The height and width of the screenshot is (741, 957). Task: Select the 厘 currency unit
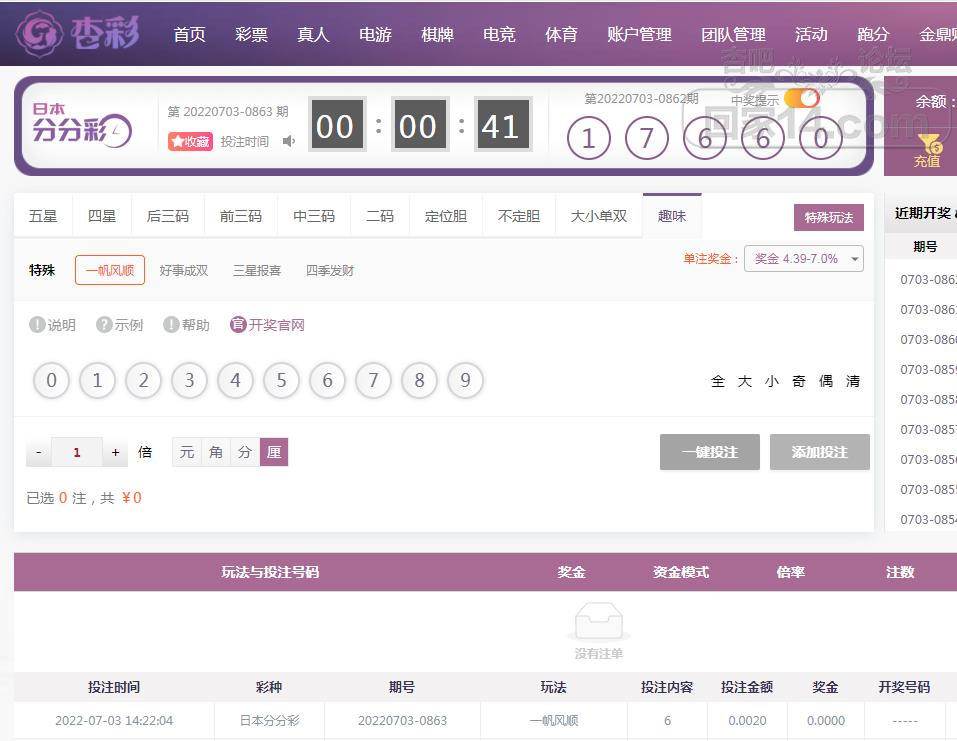(274, 452)
